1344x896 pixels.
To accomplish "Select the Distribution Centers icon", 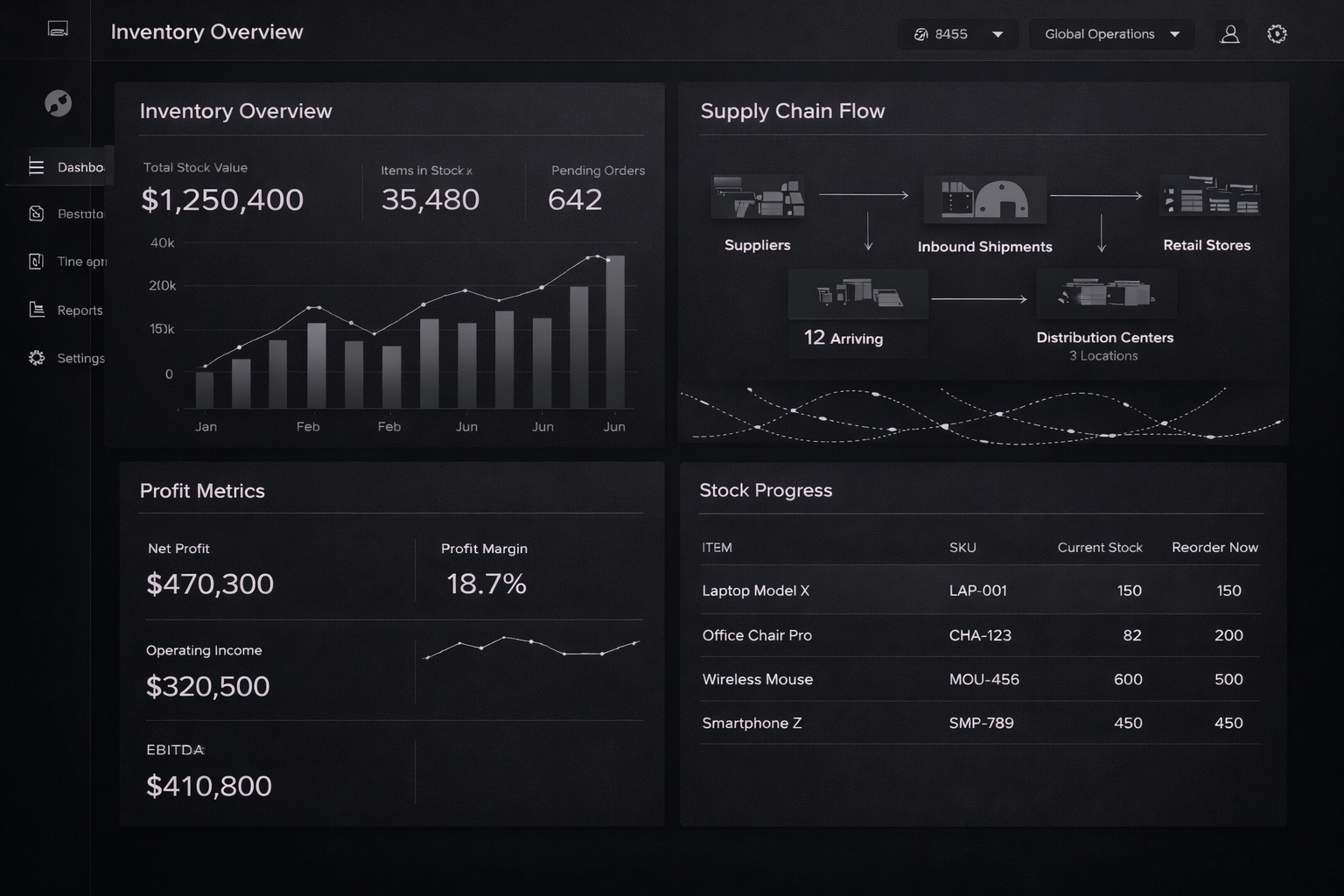I will [x=1106, y=293].
